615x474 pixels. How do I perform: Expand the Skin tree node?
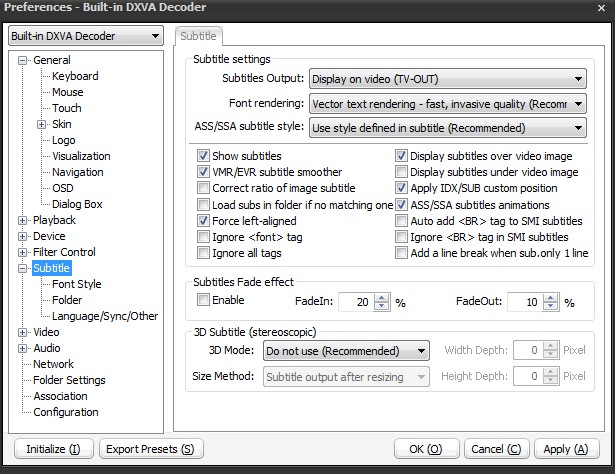(x=42, y=124)
